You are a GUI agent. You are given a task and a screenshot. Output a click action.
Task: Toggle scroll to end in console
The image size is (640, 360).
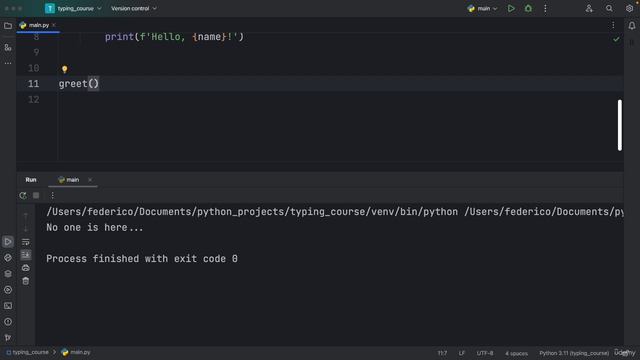click(26, 255)
